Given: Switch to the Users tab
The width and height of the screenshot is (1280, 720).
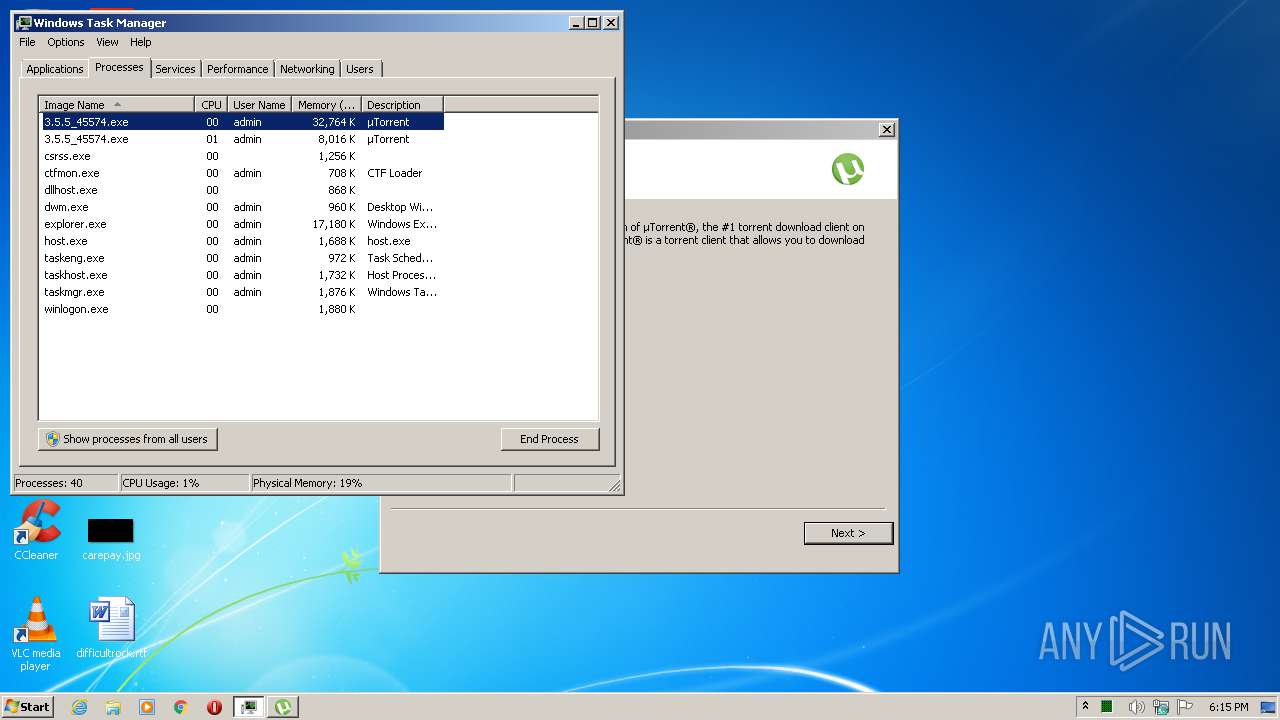Looking at the screenshot, I should point(360,69).
